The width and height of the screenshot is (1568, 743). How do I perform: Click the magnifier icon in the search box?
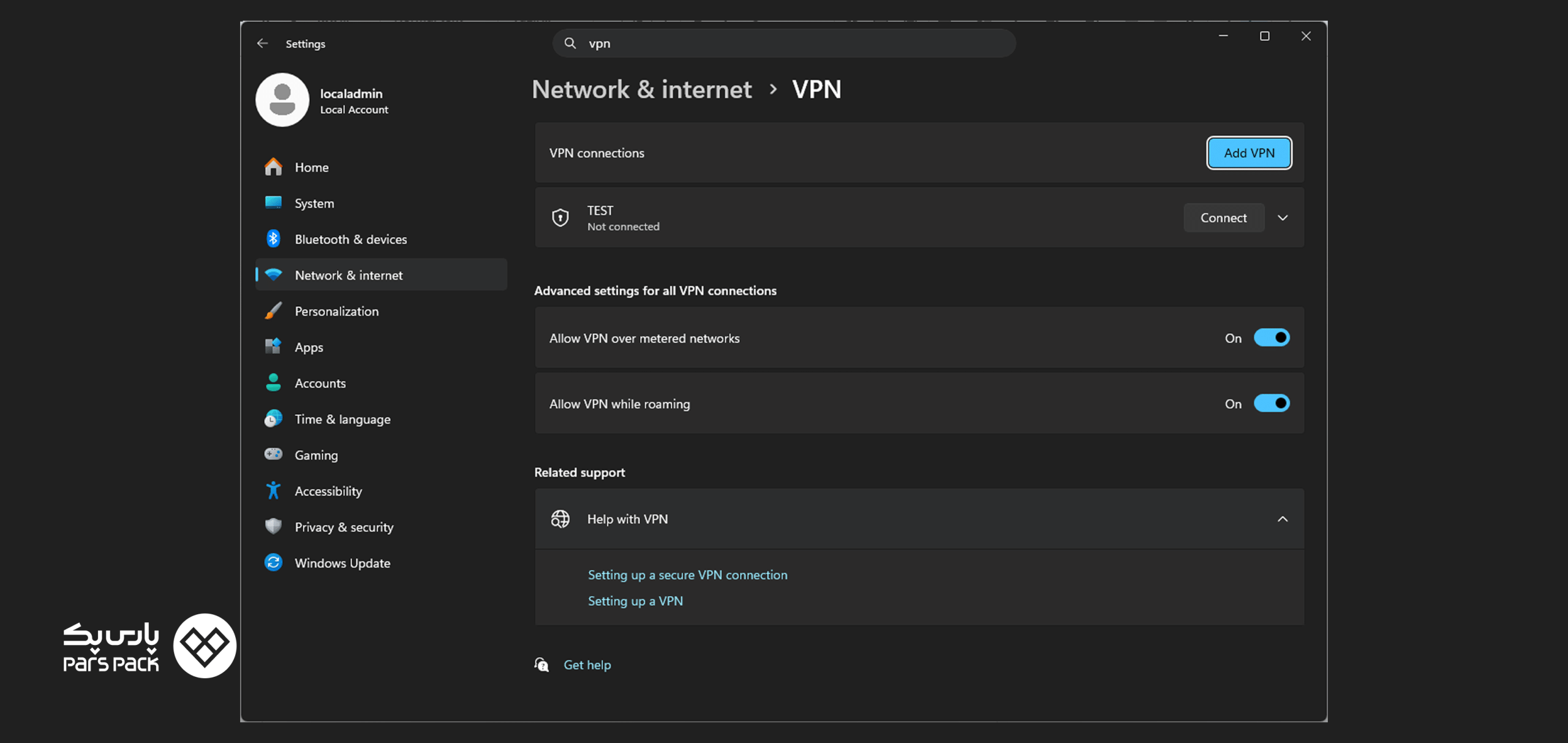pyautogui.click(x=570, y=43)
